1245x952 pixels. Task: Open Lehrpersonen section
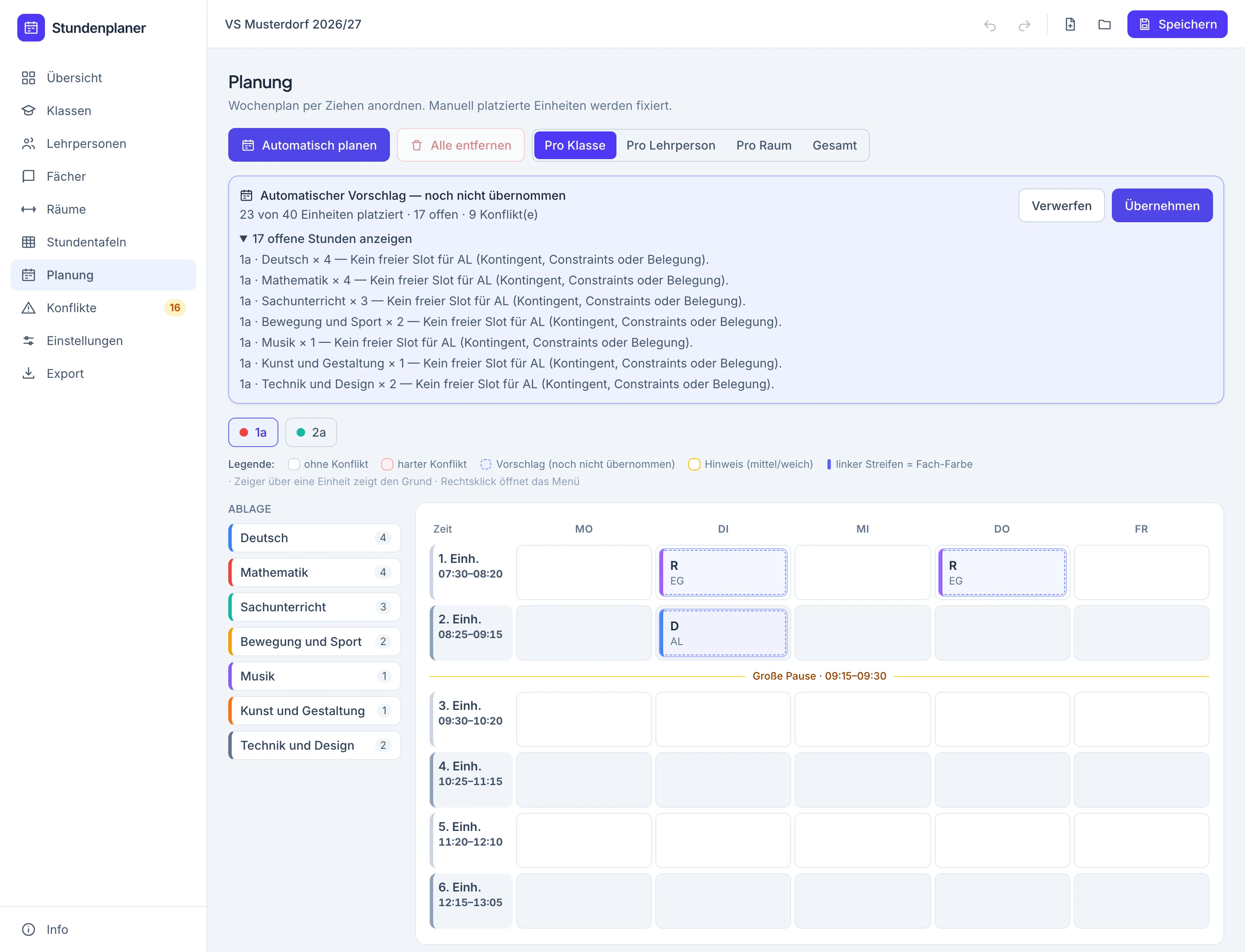pos(103,144)
